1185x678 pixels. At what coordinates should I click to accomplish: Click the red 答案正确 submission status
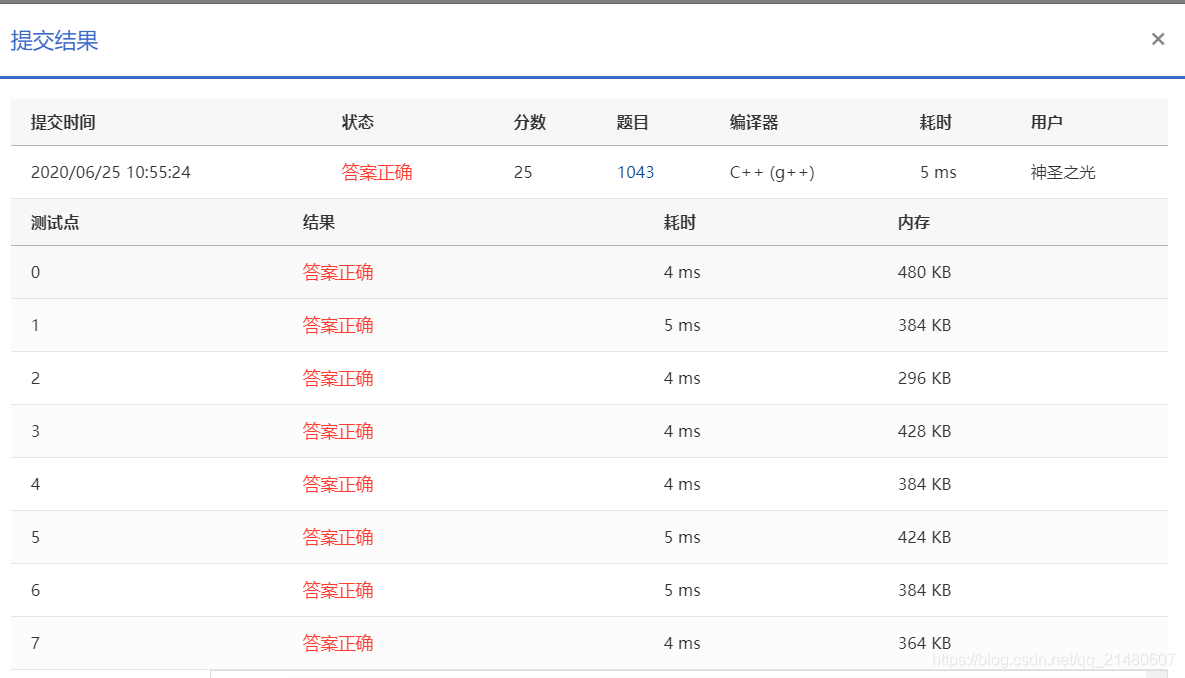coord(376,172)
